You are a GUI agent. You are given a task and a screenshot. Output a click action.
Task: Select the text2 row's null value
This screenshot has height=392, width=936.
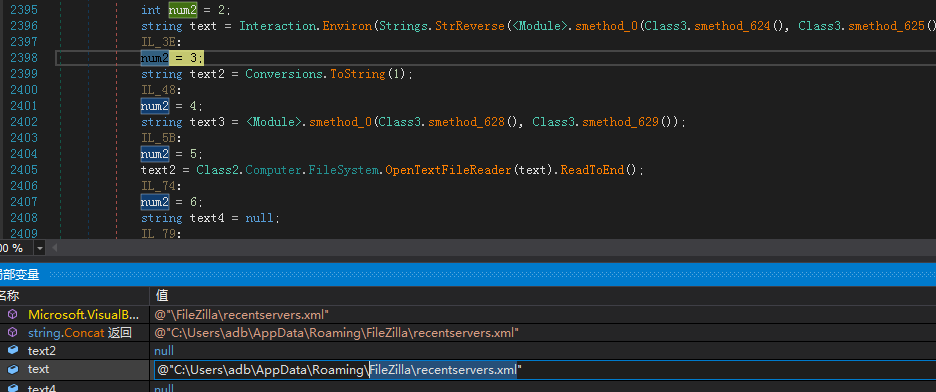pos(164,351)
